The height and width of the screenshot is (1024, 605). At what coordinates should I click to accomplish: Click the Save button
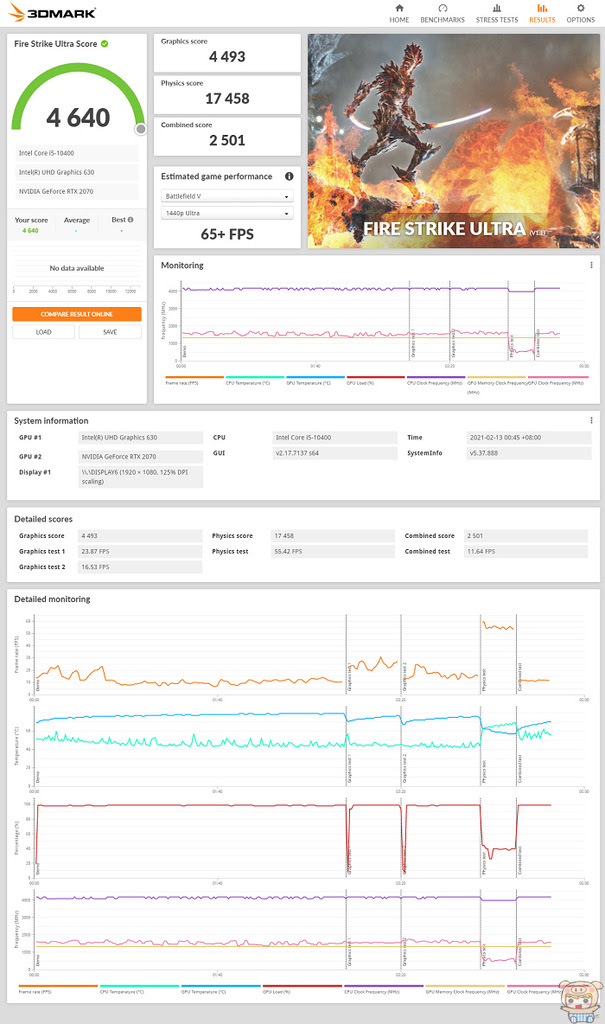click(x=110, y=332)
